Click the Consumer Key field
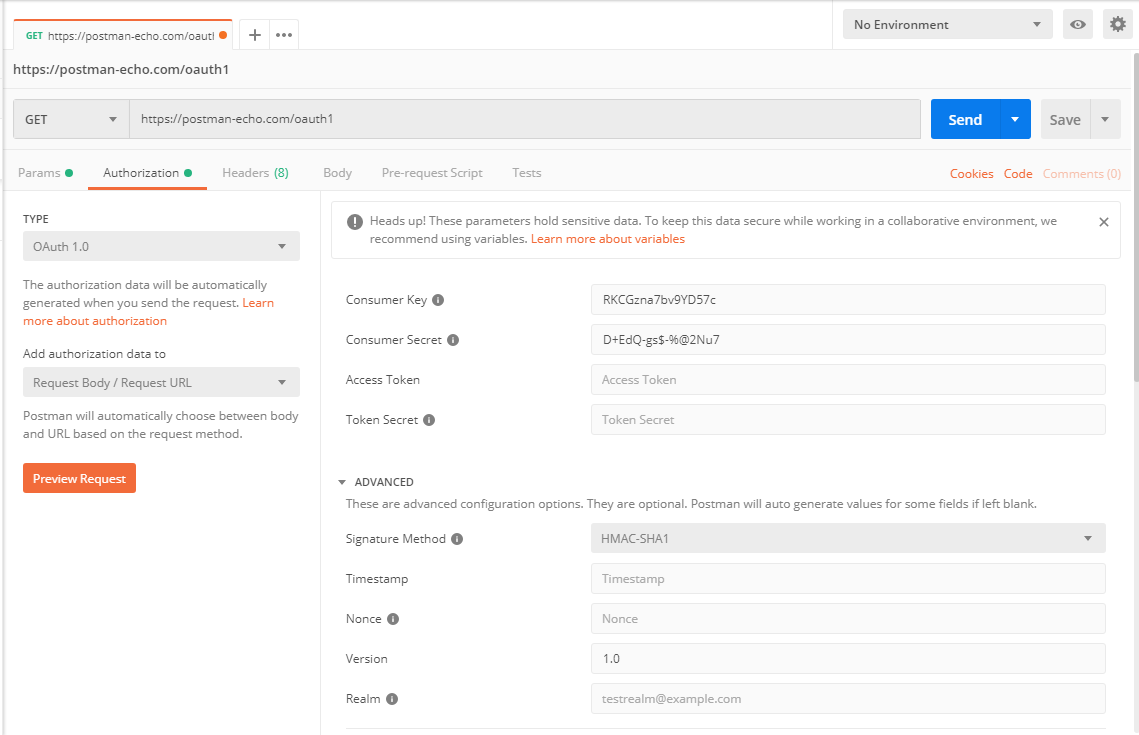Viewport: 1139px width, 735px height. pyautogui.click(x=848, y=299)
